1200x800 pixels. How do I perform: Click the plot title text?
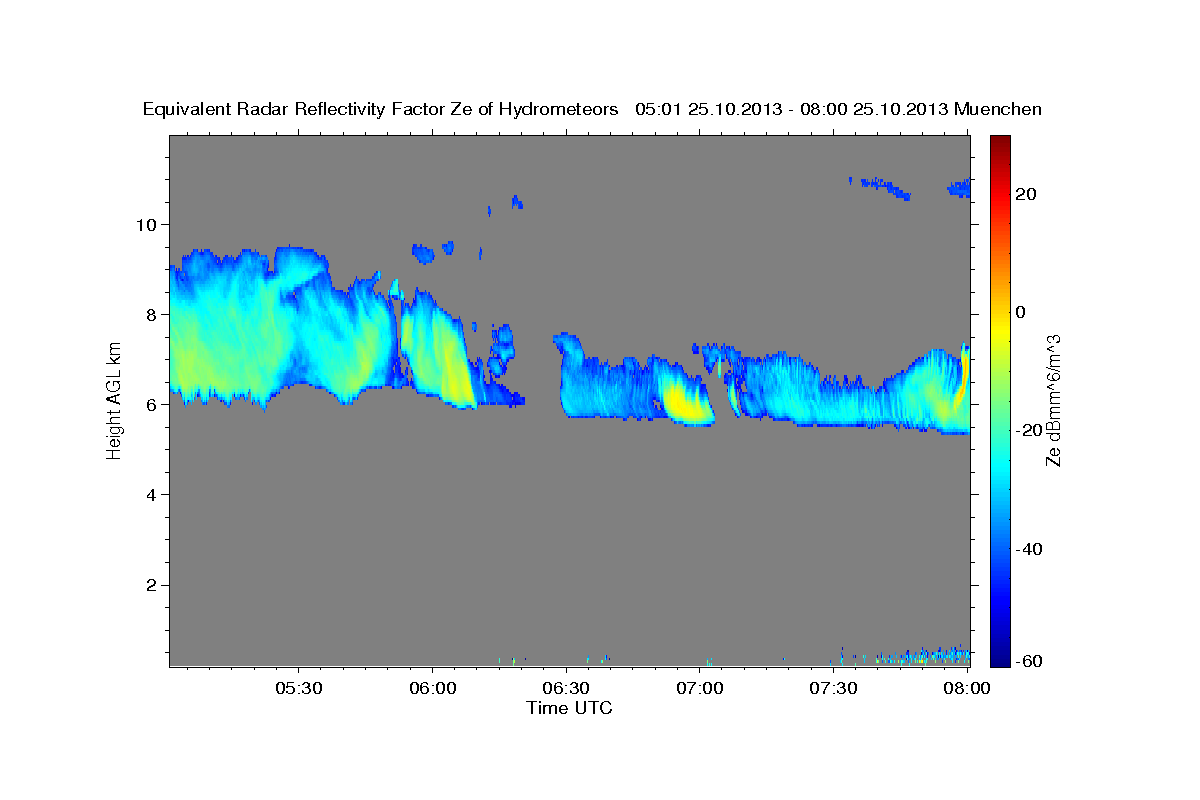coord(593,109)
